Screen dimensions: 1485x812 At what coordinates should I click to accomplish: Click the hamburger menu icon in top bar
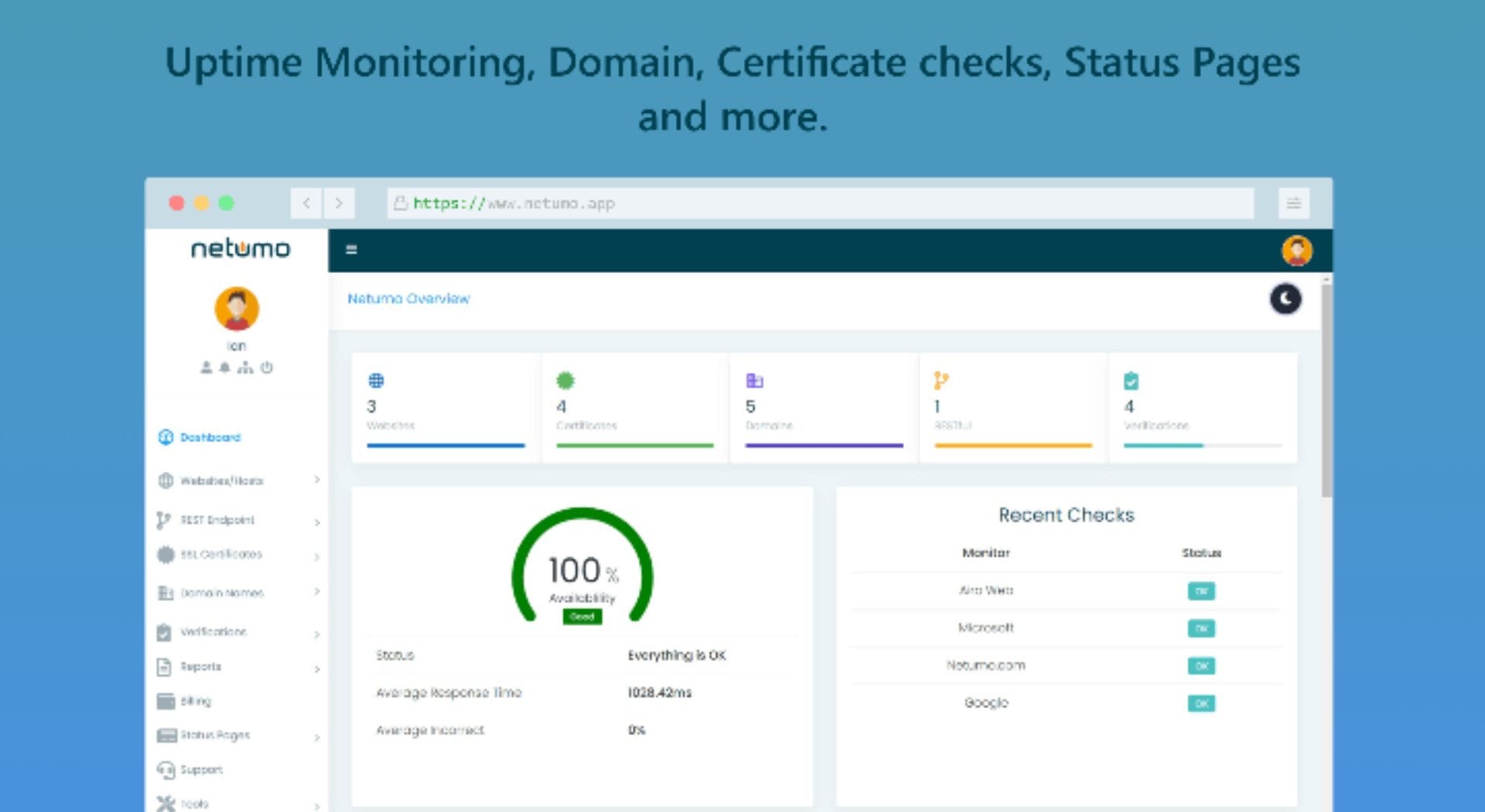pyautogui.click(x=351, y=249)
